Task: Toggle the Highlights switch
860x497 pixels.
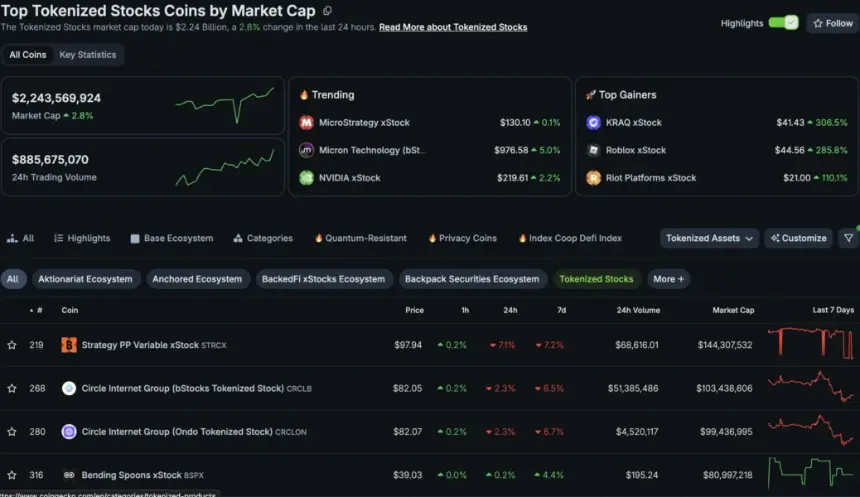Action: point(783,22)
